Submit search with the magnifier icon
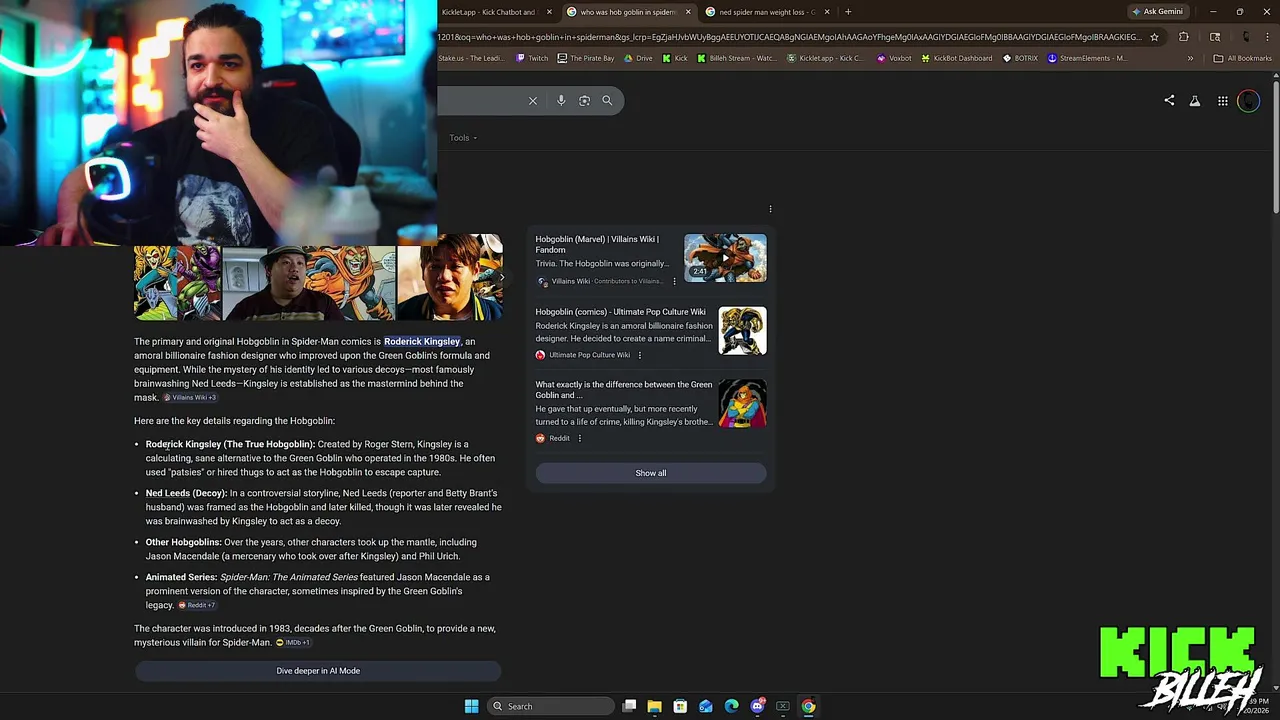 [x=607, y=101]
